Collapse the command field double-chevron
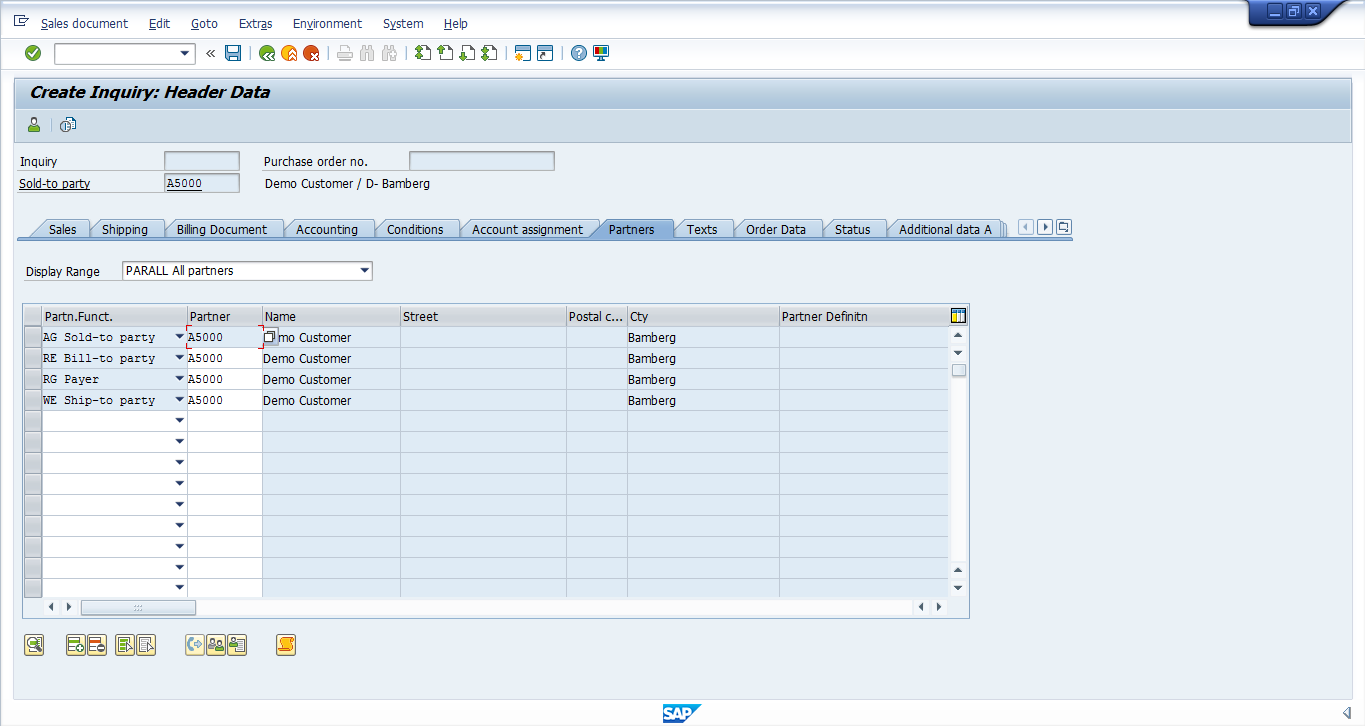Screen dimensions: 1365x726 211,53
